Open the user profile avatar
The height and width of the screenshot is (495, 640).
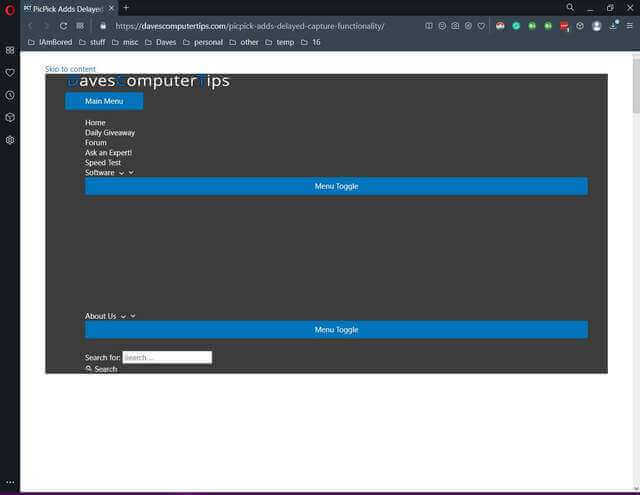[x=596, y=26]
